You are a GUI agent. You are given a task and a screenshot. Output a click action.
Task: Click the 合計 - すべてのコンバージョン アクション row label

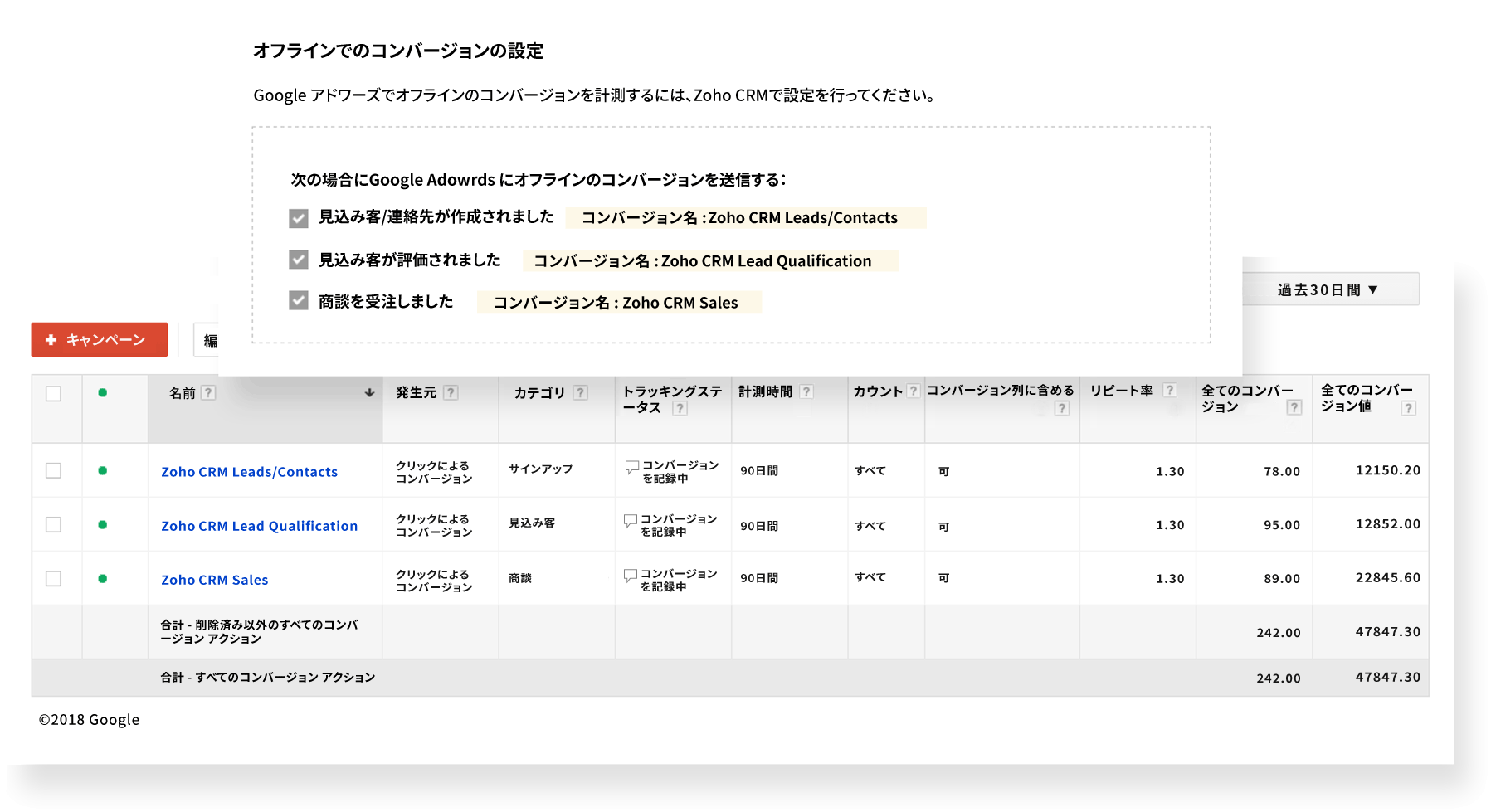tap(268, 678)
